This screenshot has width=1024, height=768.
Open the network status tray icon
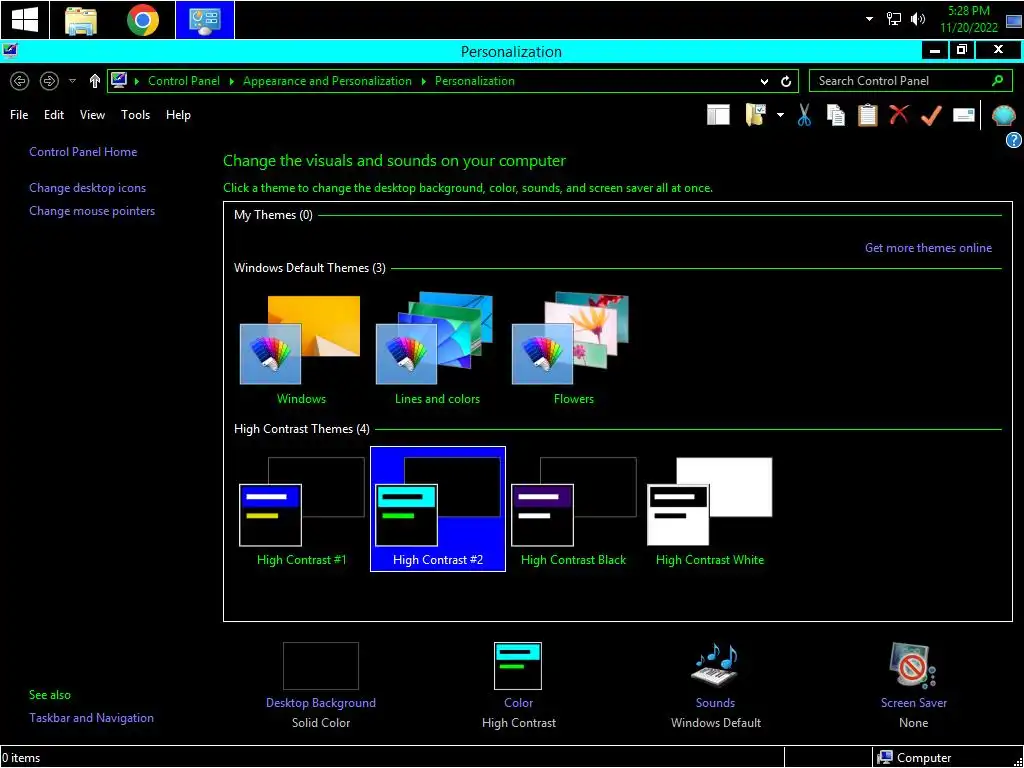pyautogui.click(x=893, y=19)
